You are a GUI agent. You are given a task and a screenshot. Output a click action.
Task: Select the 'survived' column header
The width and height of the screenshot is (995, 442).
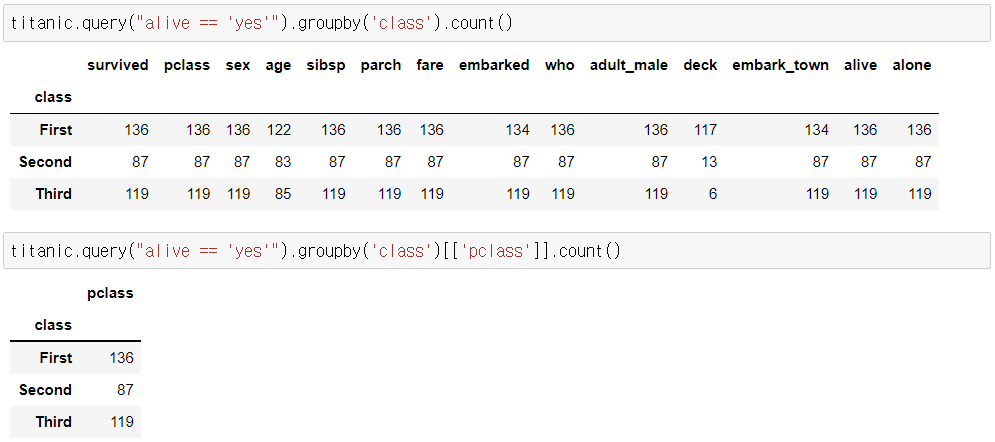tap(118, 65)
